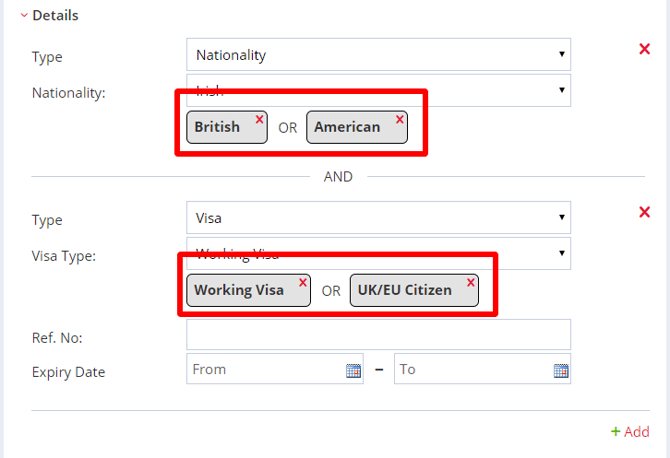Remove the UK/EU Citizen tag
670x458 pixels.
pos(470,282)
